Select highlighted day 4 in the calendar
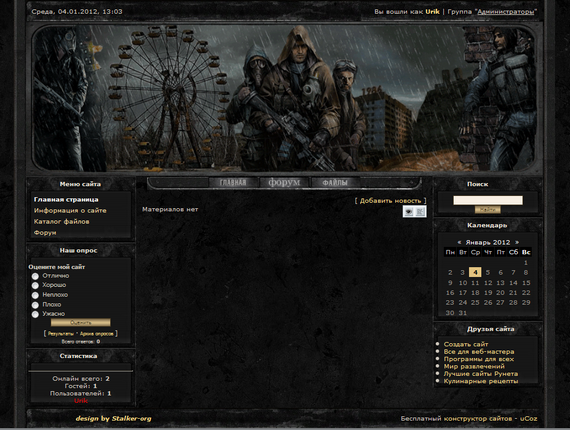 click(475, 272)
